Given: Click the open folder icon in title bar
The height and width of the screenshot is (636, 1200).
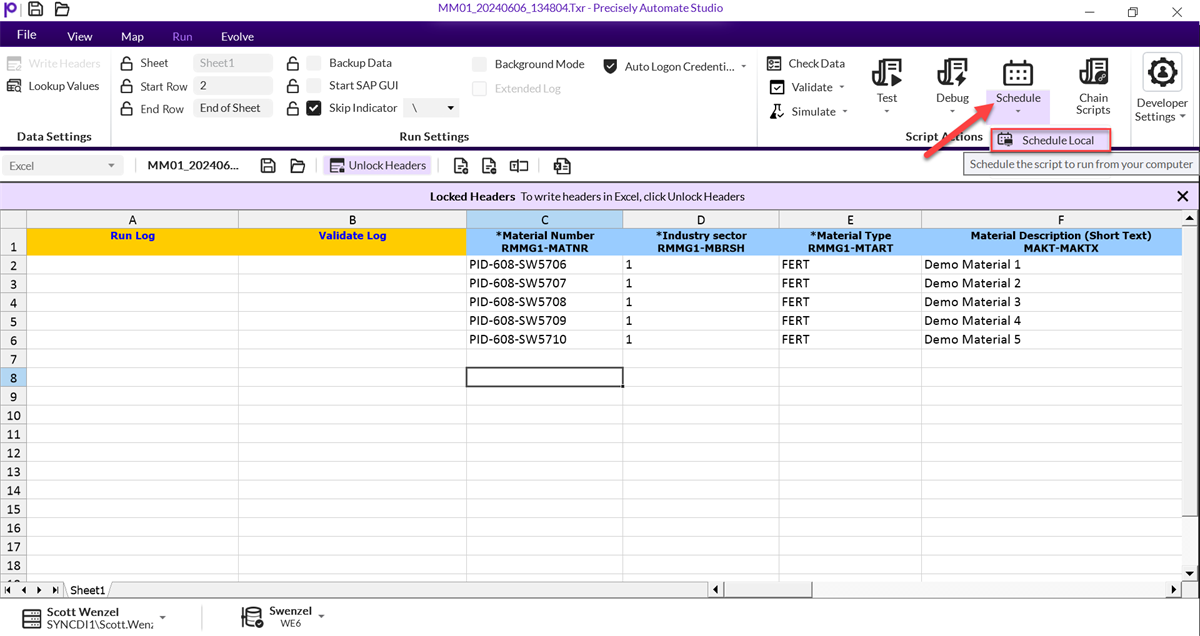Looking at the screenshot, I should click(62, 10).
